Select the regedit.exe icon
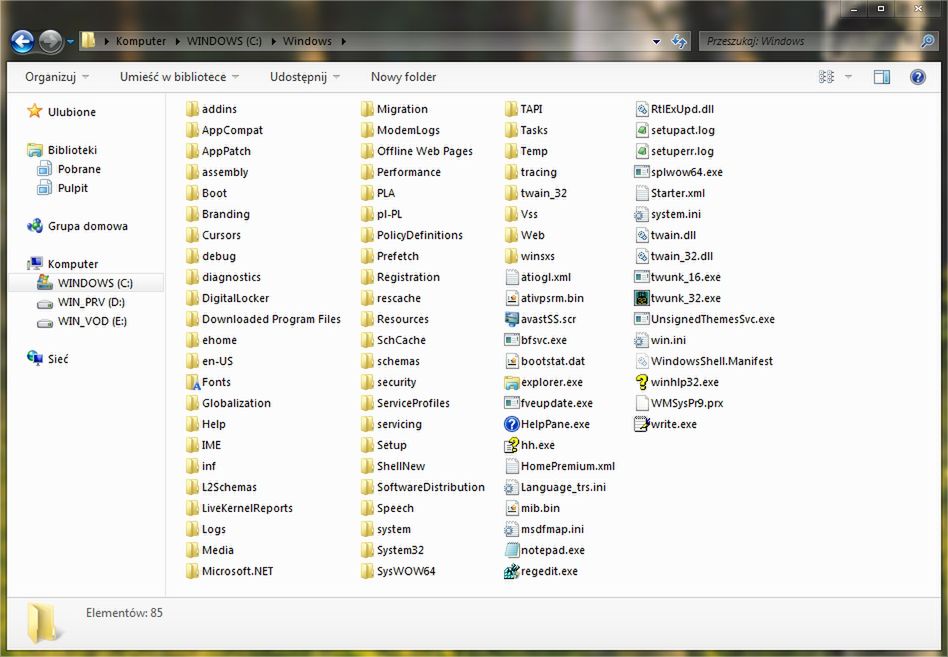The height and width of the screenshot is (657, 948). tap(511, 571)
